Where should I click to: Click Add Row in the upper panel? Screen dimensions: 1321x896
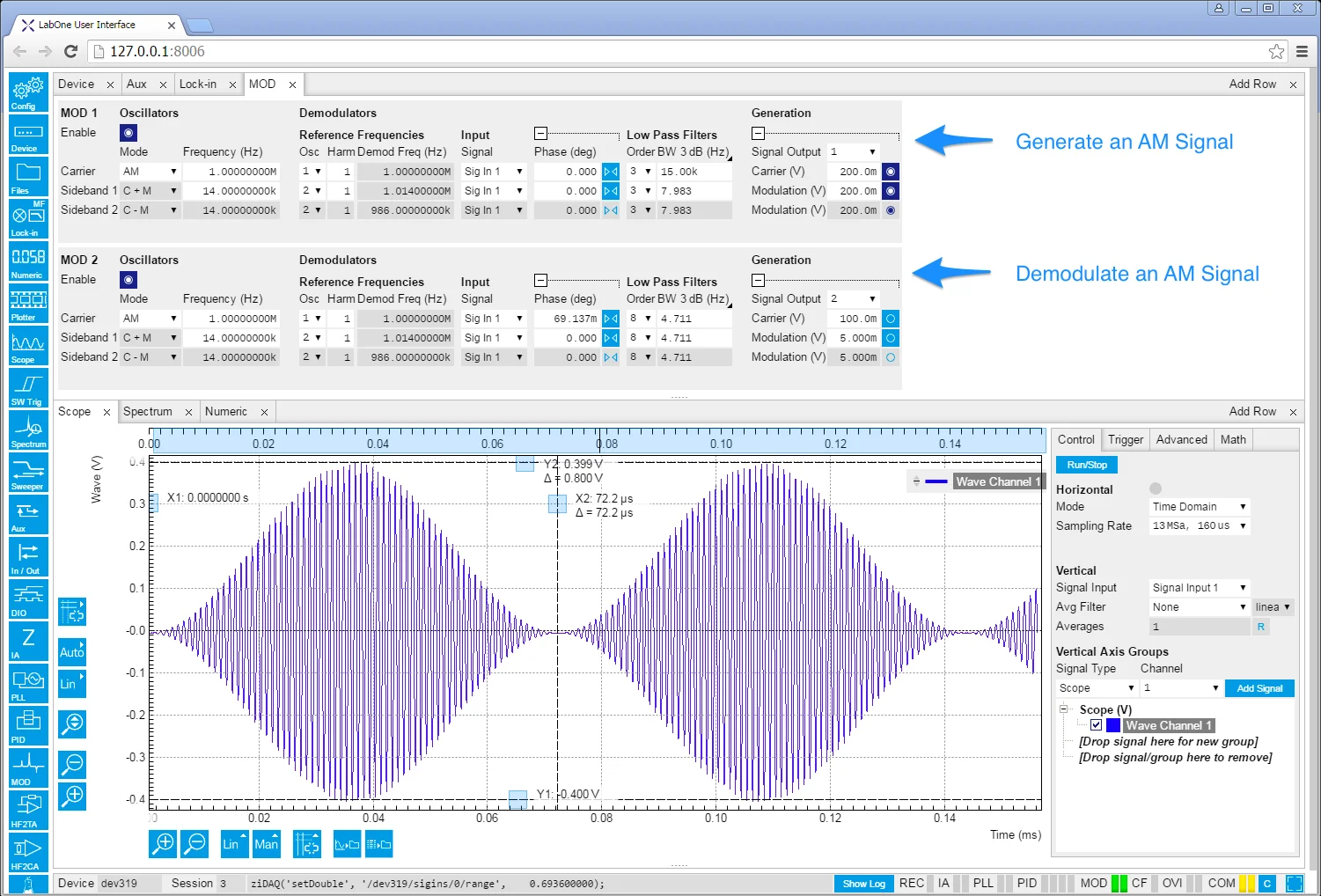pyautogui.click(x=1252, y=84)
